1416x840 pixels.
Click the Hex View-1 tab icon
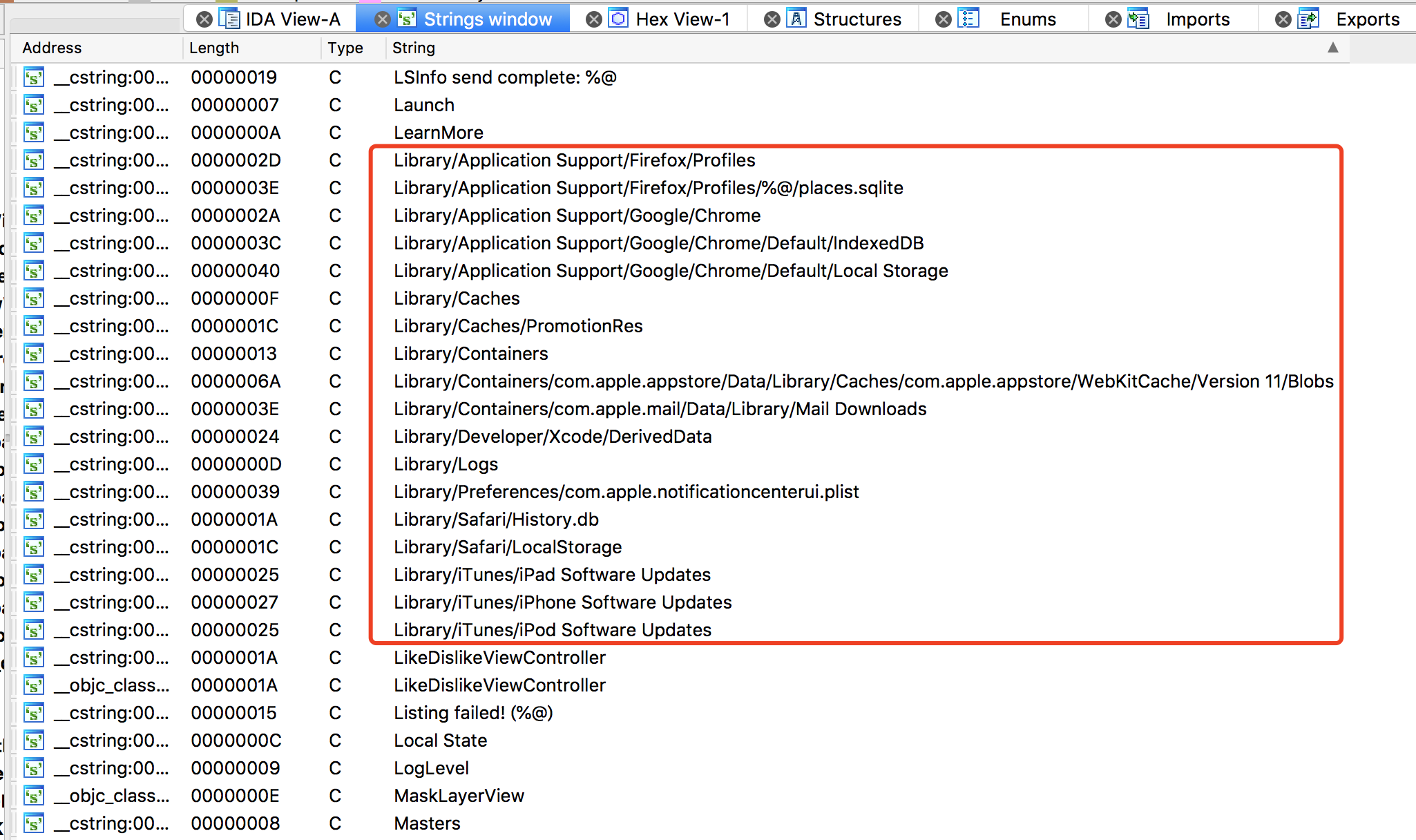pyautogui.click(x=618, y=19)
